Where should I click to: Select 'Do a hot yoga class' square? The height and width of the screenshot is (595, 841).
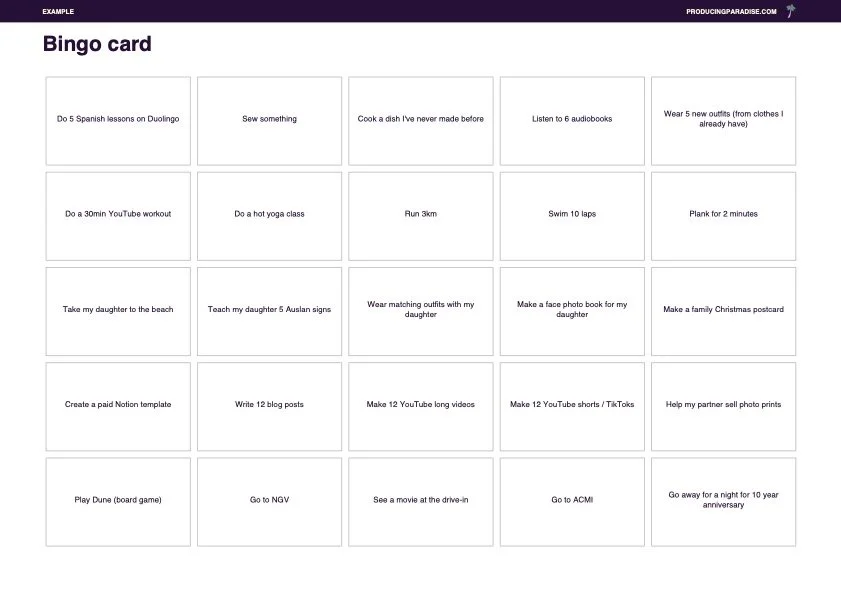click(269, 216)
